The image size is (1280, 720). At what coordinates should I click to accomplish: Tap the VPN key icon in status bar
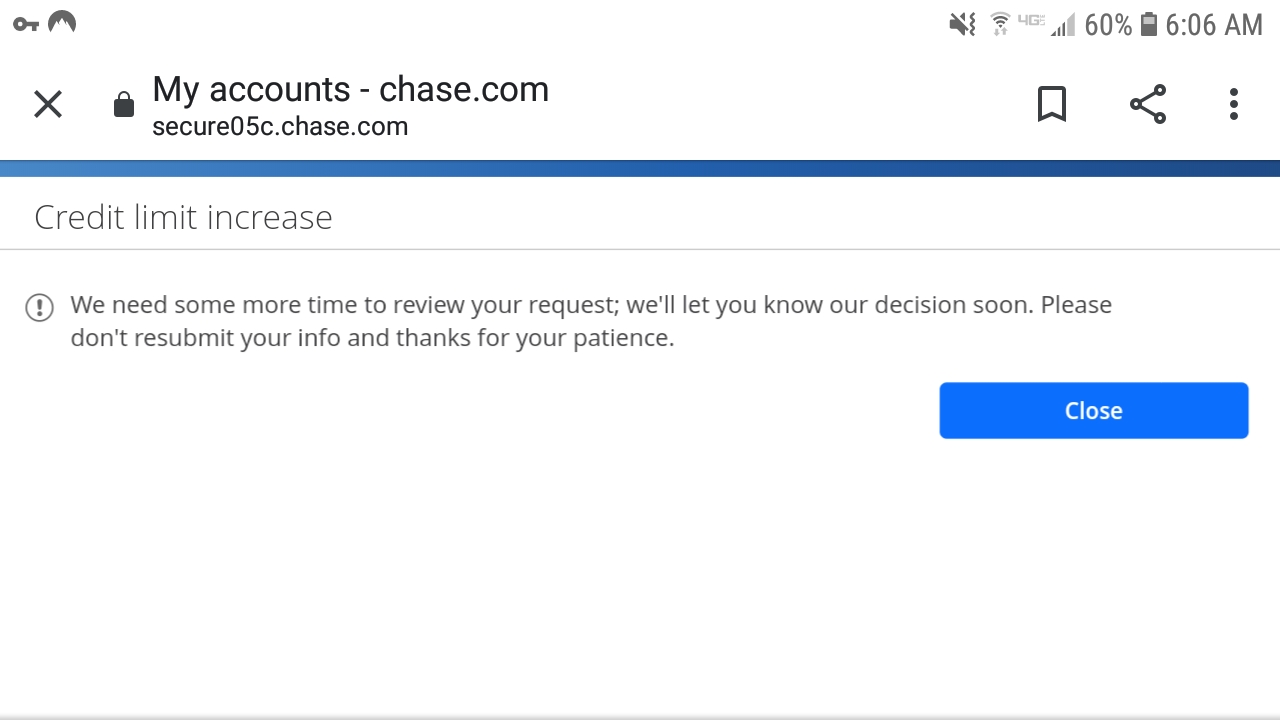[26, 24]
